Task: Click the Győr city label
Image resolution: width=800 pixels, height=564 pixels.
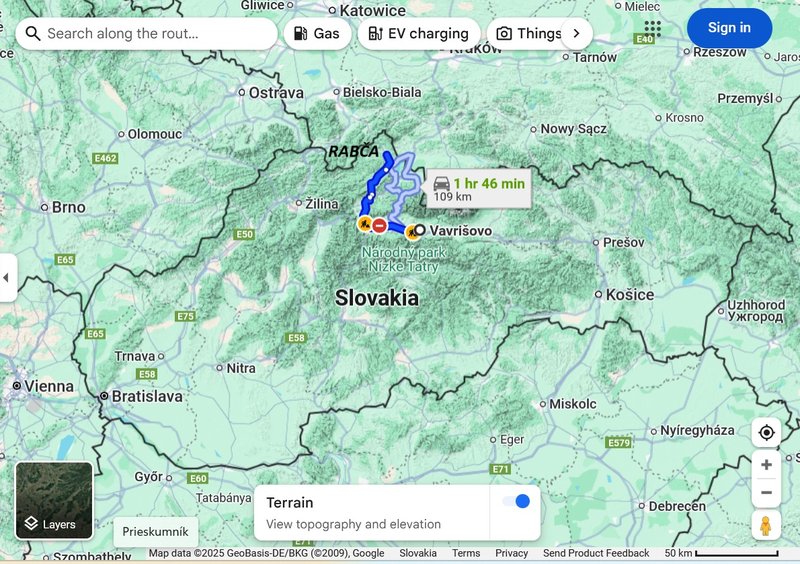Action: [x=148, y=477]
